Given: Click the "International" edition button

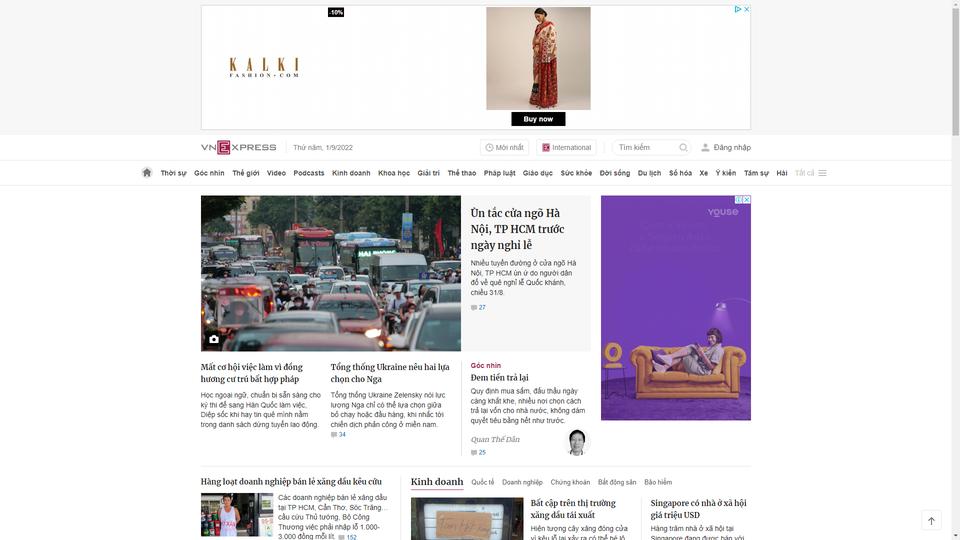Looking at the screenshot, I should 566,148.
